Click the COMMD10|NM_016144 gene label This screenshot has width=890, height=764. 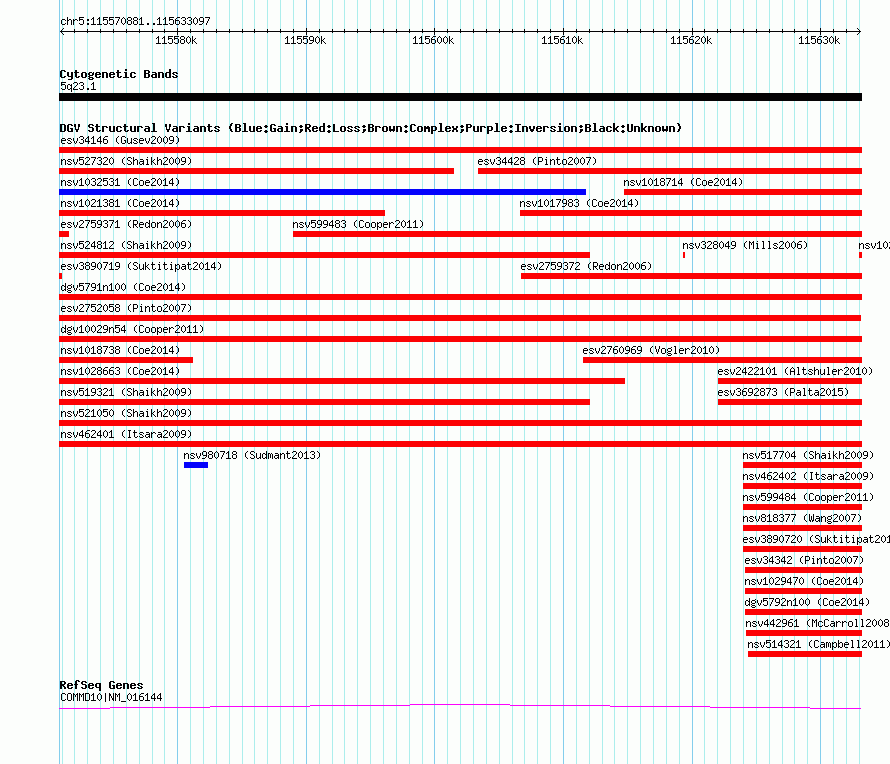[111, 697]
